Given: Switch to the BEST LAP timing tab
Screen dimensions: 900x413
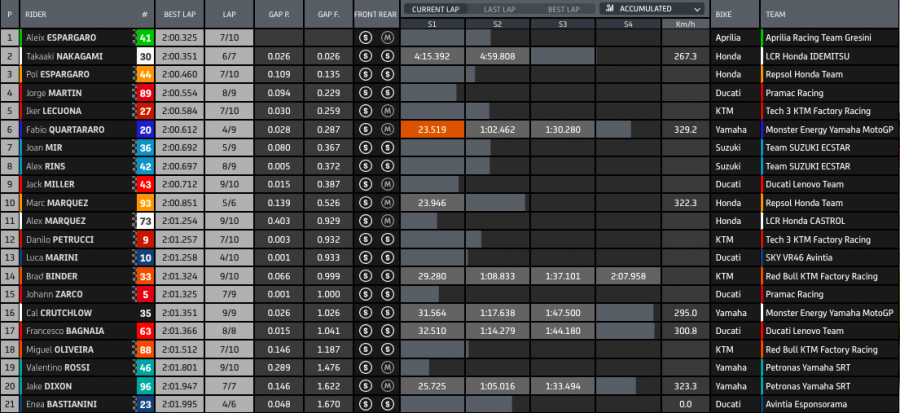Looking at the screenshot, I should (x=563, y=9).
